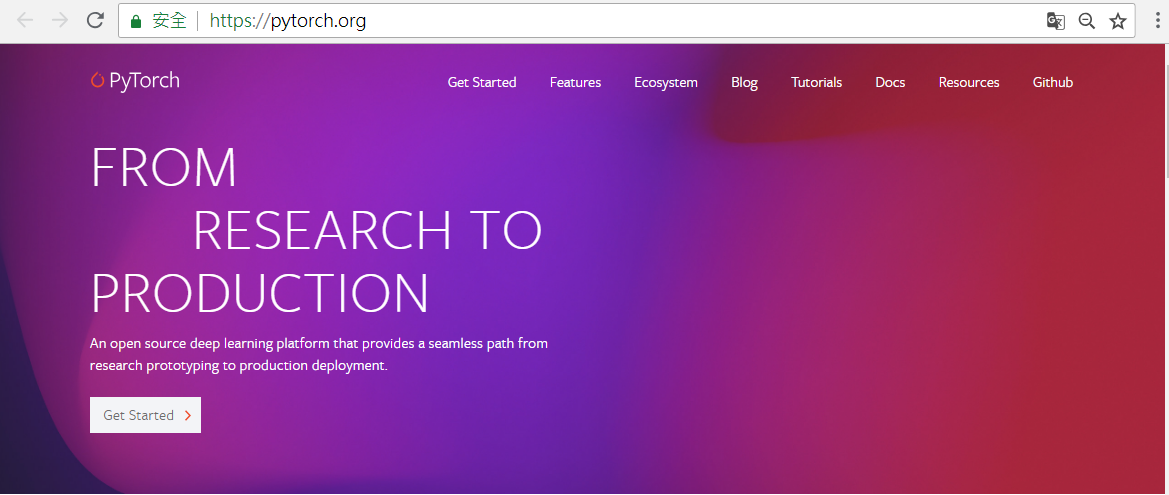
Task: Open the Get Started nav item
Action: tap(482, 82)
